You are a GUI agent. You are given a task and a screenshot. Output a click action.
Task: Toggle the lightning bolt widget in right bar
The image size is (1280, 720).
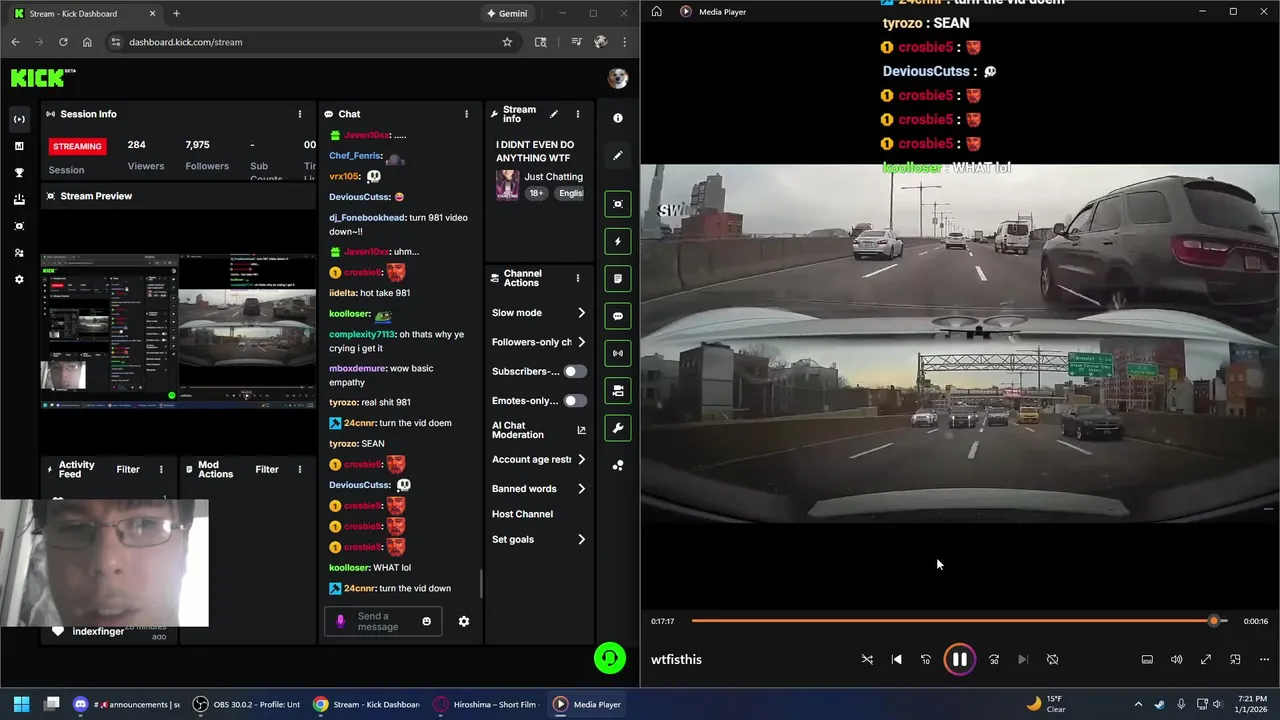coord(618,241)
